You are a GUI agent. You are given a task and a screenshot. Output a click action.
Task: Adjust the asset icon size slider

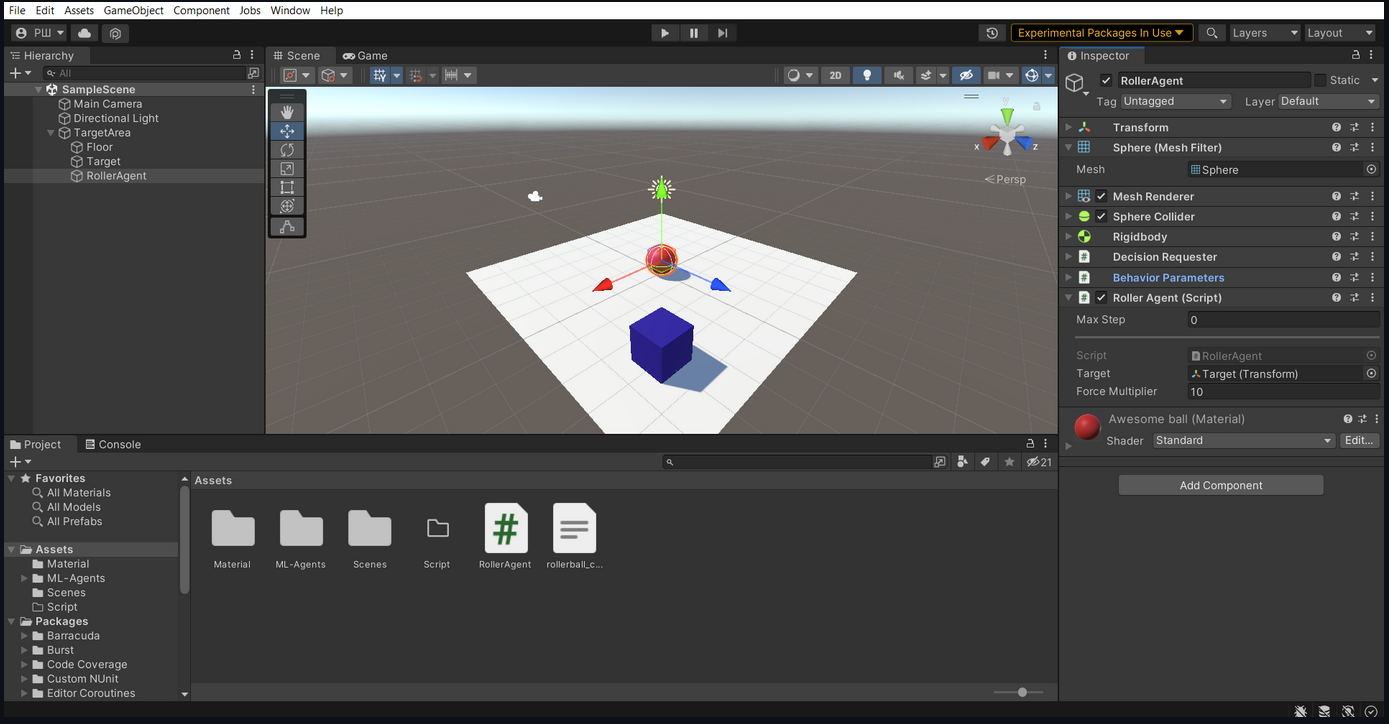pos(1018,692)
